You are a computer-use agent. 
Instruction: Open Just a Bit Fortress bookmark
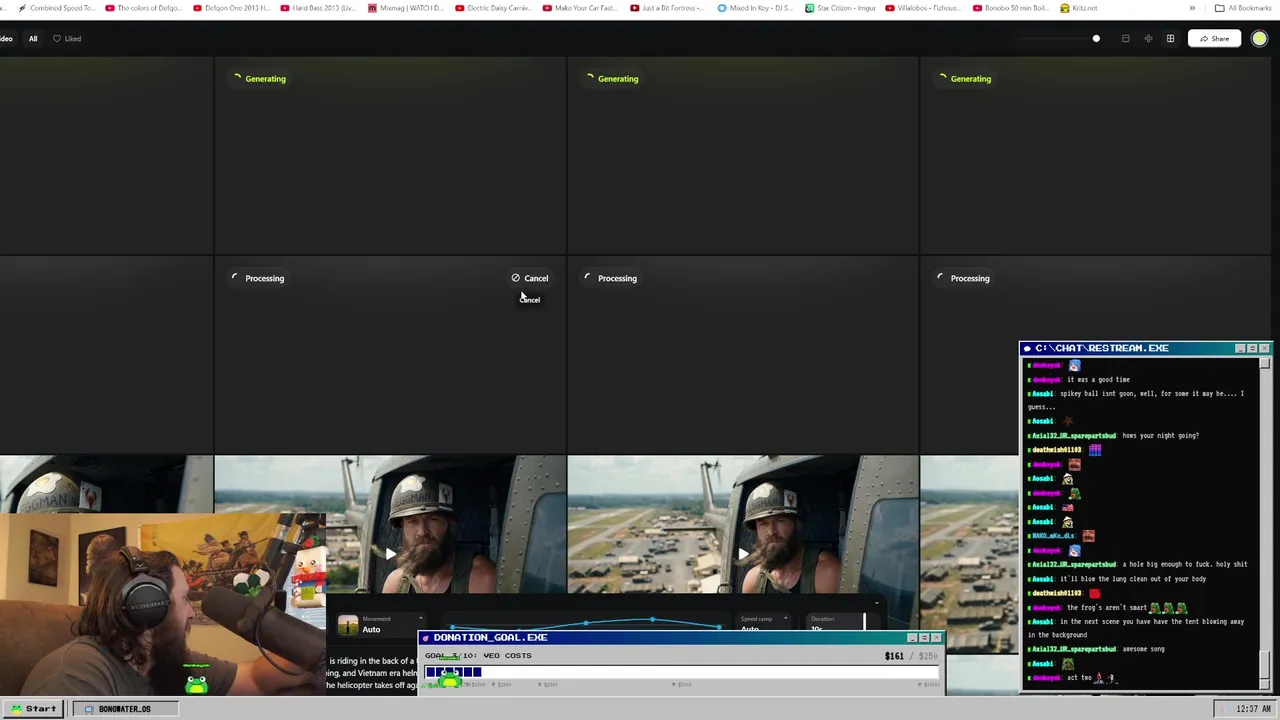tap(668, 8)
